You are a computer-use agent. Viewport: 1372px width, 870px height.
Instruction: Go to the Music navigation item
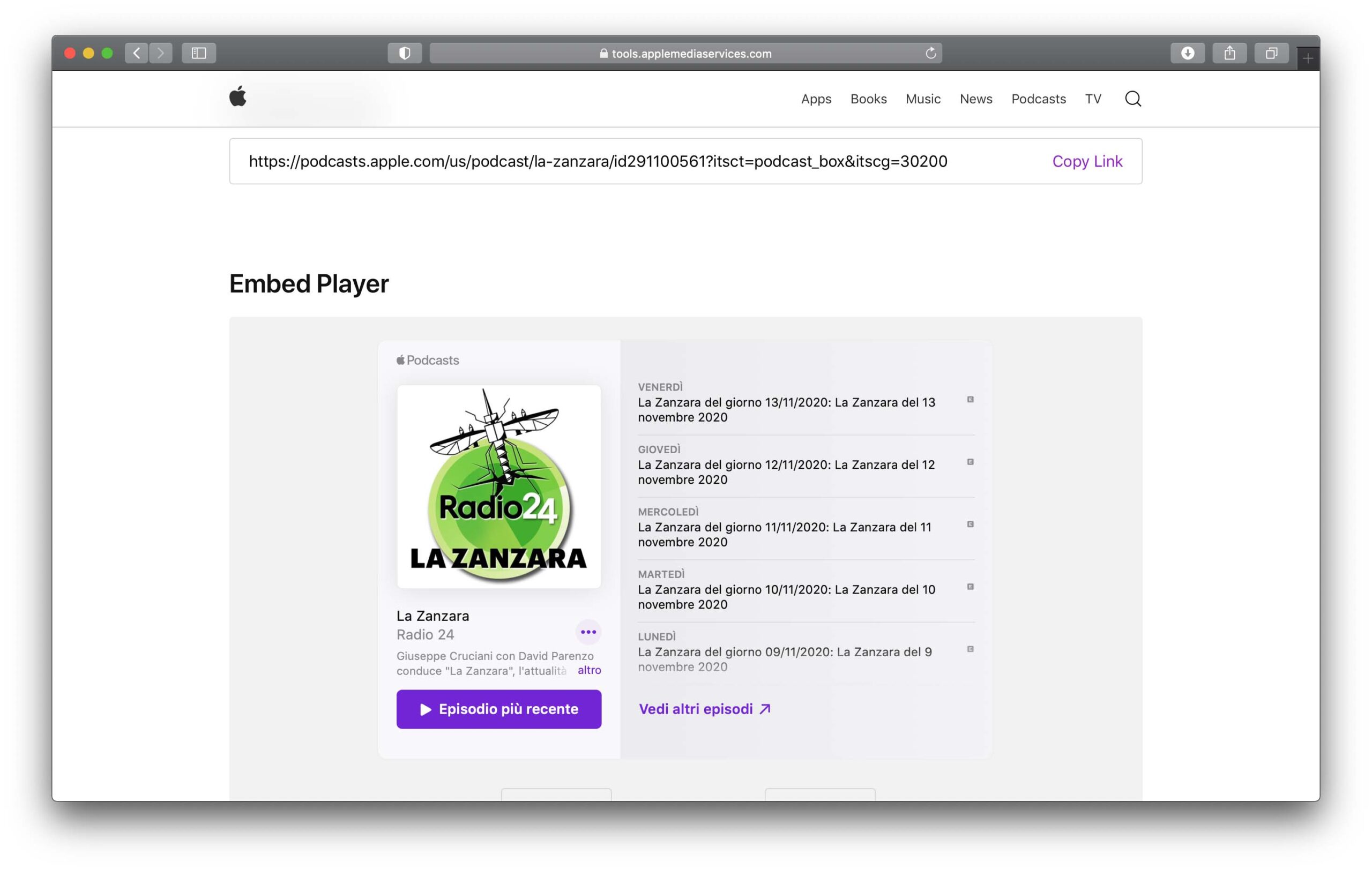click(x=922, y=99)
